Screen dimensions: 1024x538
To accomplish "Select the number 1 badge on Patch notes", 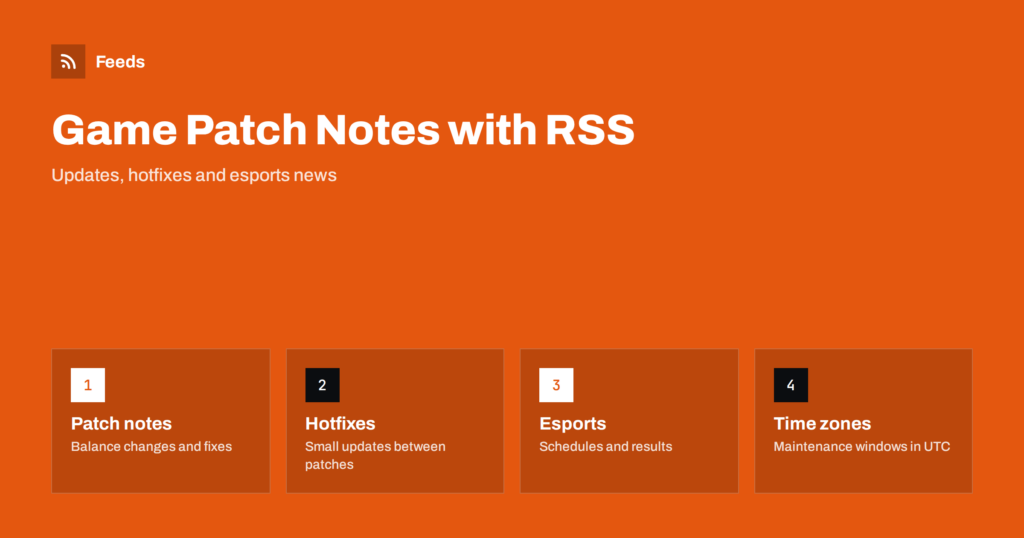I will tap(88, 385).
